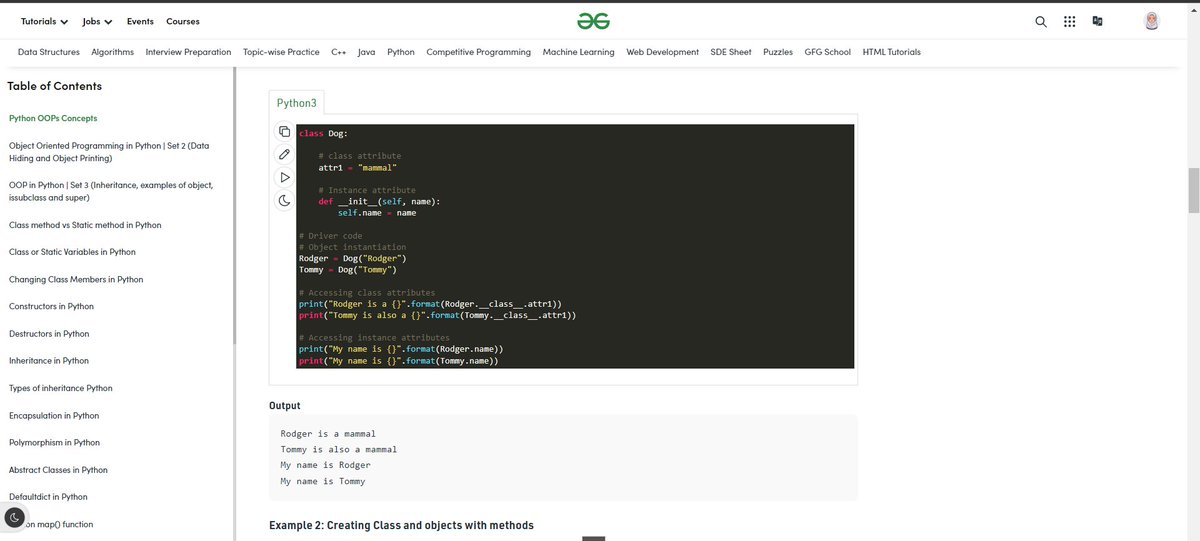
Task: Click the pencil edit code icon
Action: [284, 154]
